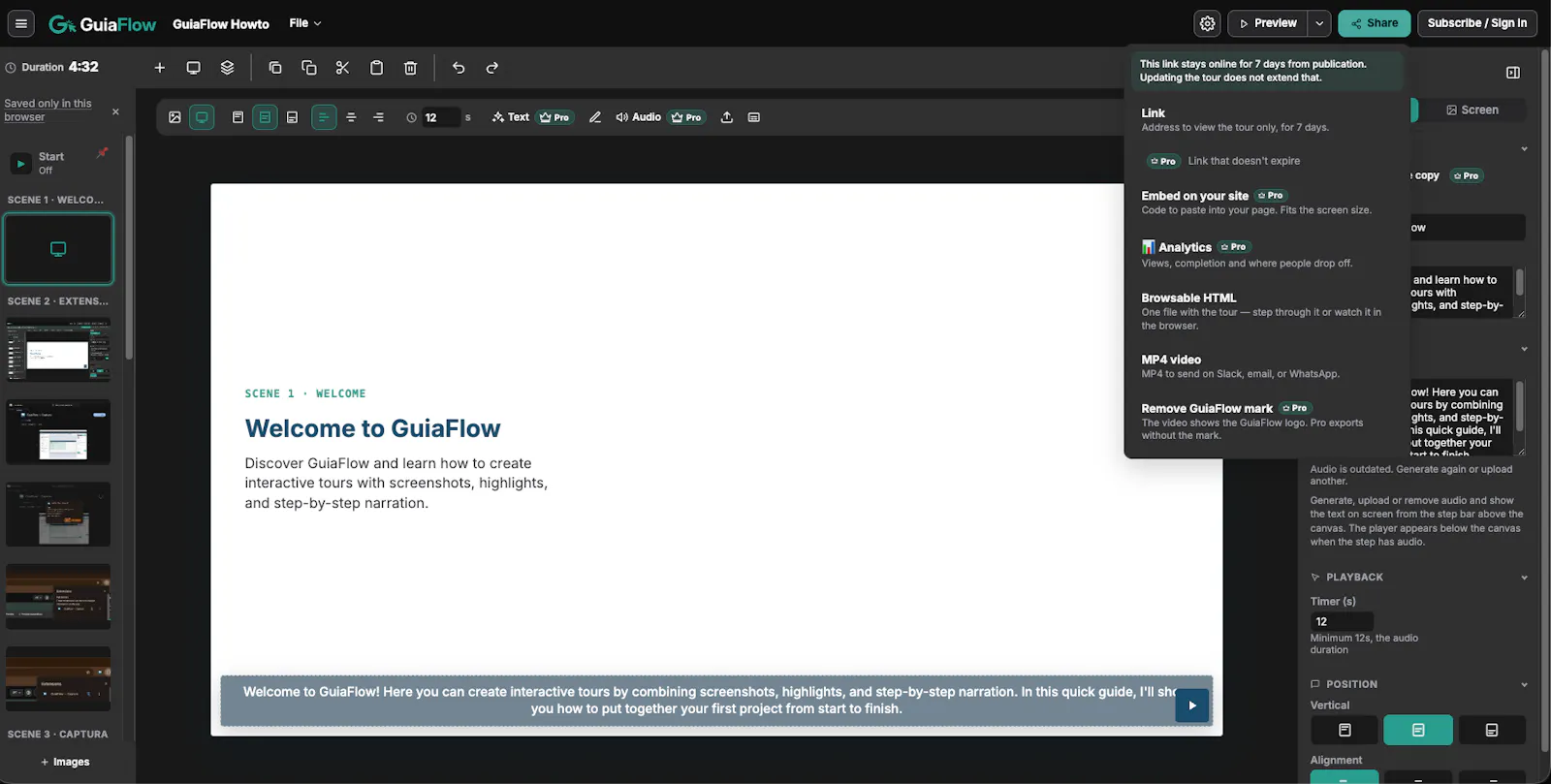Open the hamburger main menu
The image size is (1551, 784).
point(20,23)
